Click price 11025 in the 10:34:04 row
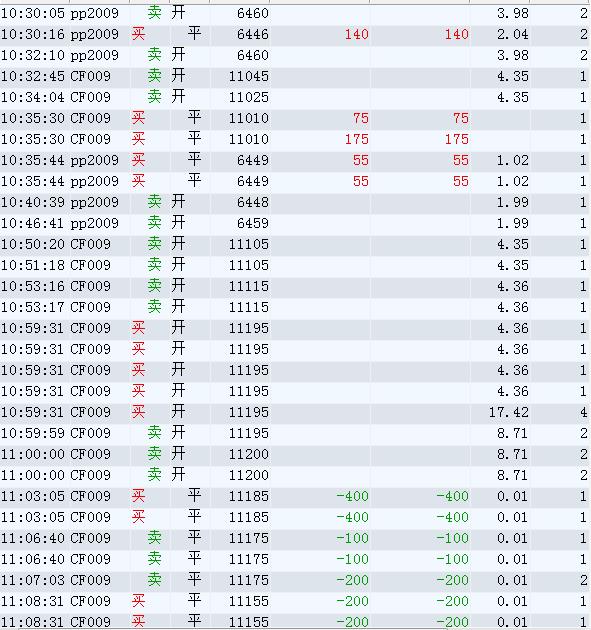 [248, 97]
